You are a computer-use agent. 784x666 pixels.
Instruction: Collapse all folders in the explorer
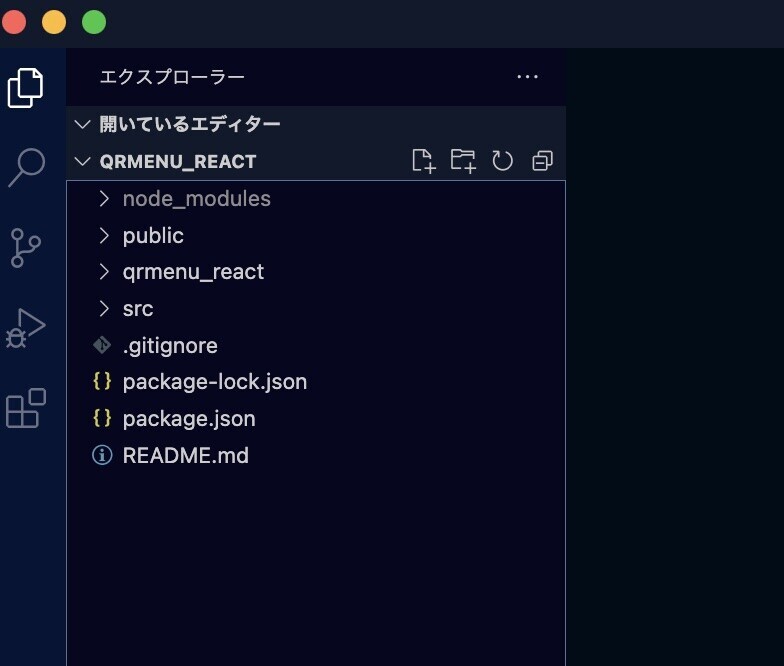[542, 161]
